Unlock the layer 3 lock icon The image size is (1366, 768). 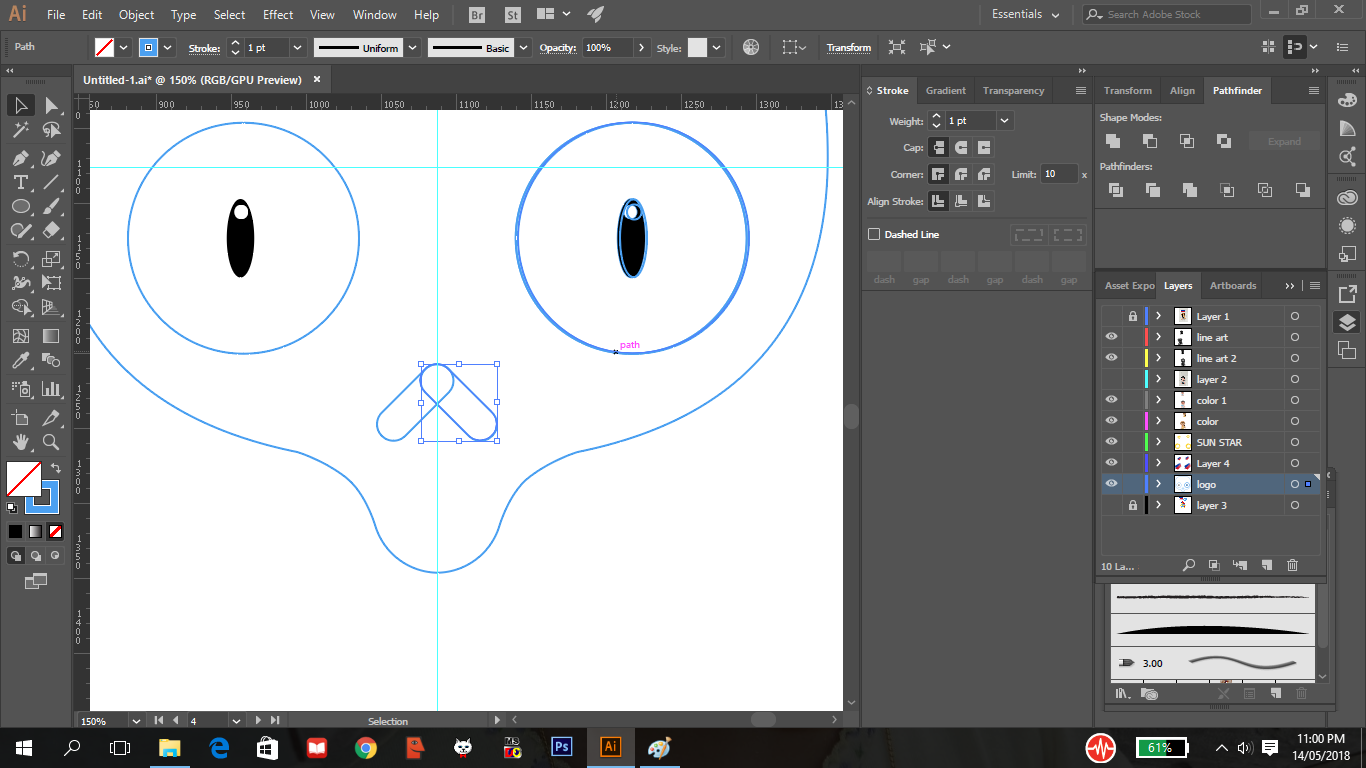click(1132, 505)
